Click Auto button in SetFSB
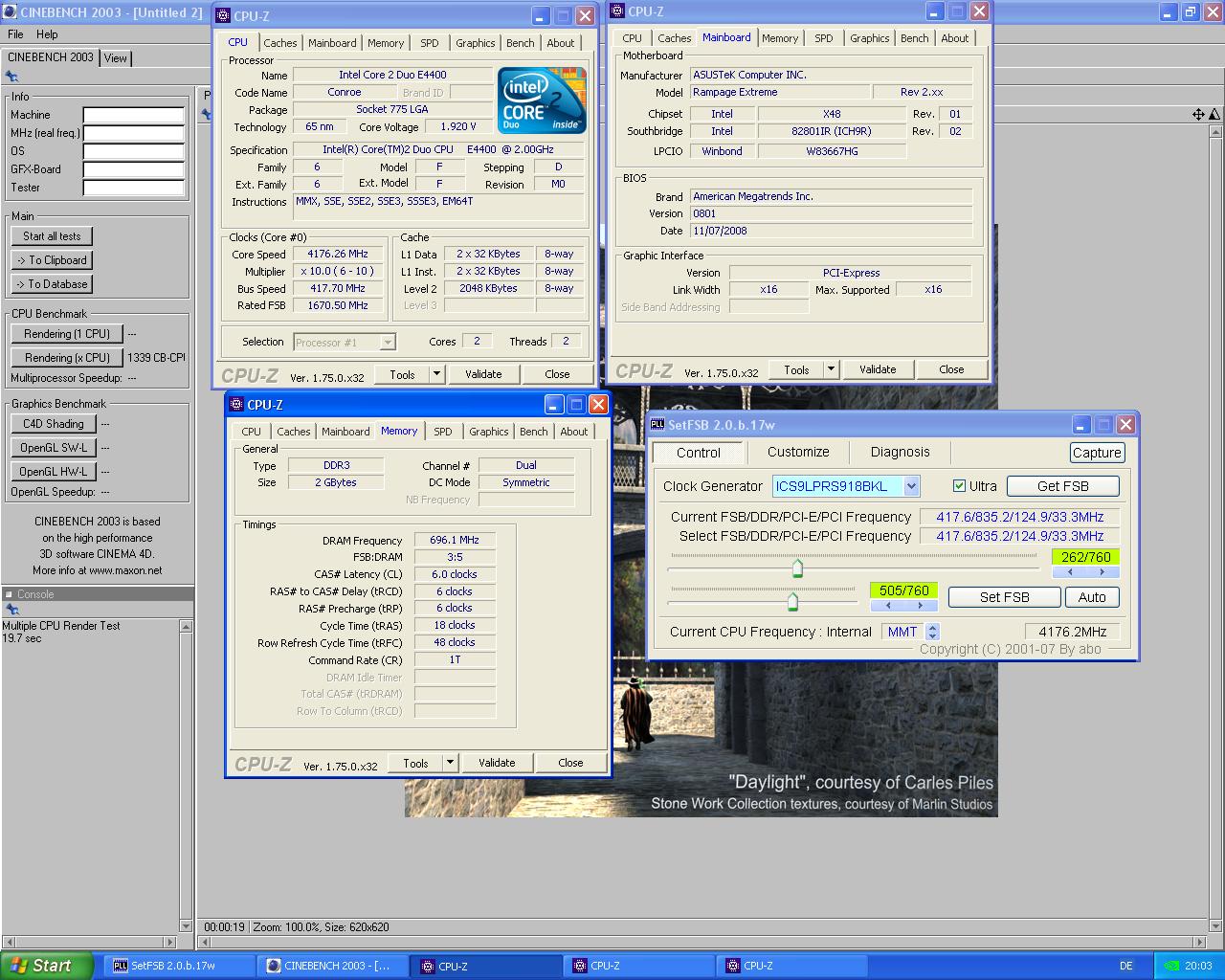1225x980 pixels. 1092,597
